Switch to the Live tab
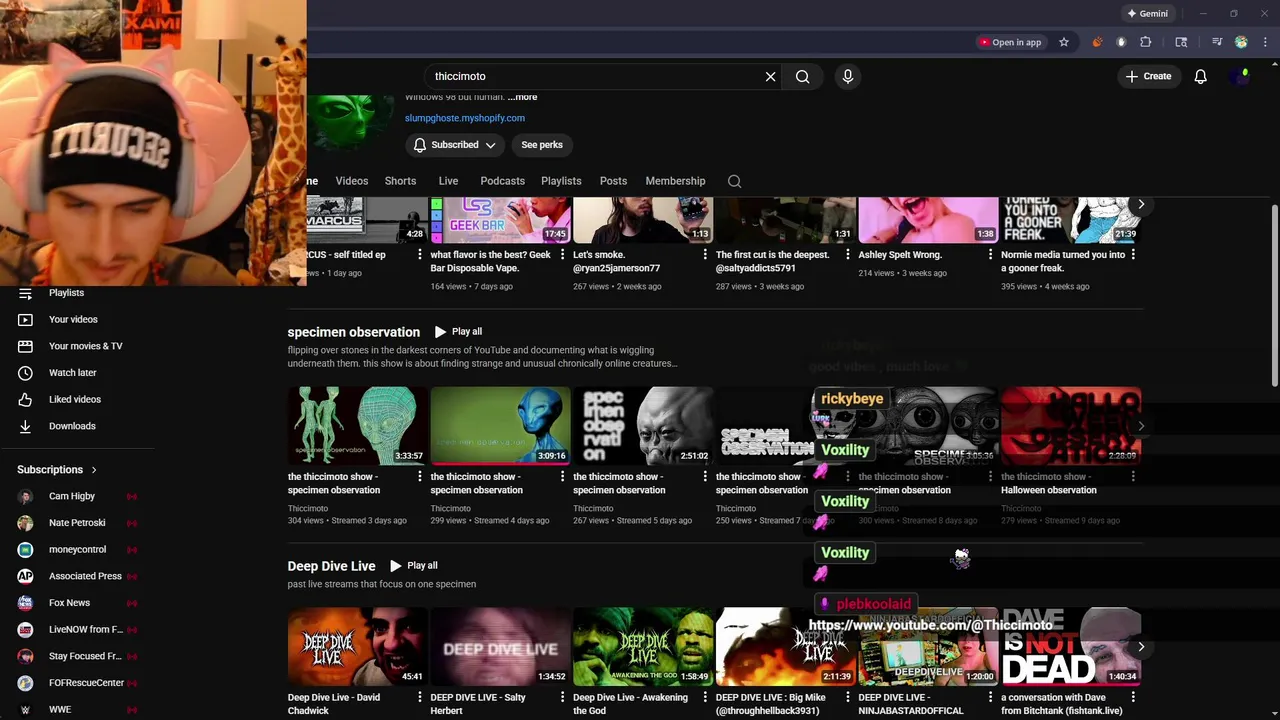The width and height of the screenshot is (1280, 720). (x=448, y=181)
